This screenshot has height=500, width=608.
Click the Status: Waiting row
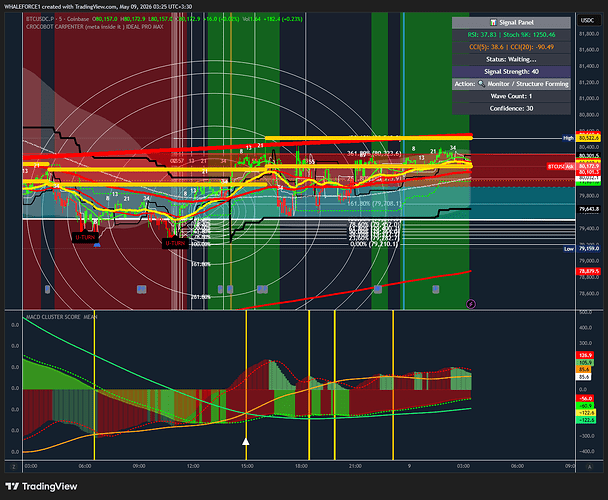(x=511, y=59)
